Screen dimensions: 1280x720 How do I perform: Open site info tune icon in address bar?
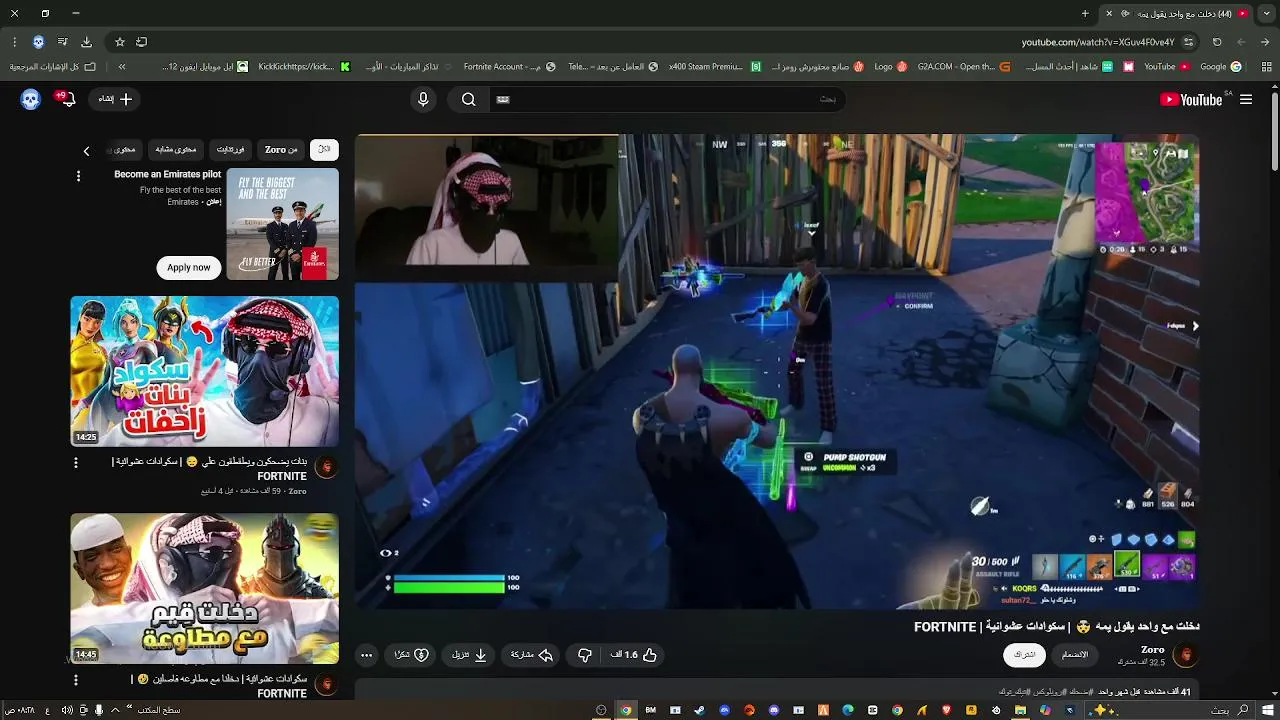pos(1188,42)
